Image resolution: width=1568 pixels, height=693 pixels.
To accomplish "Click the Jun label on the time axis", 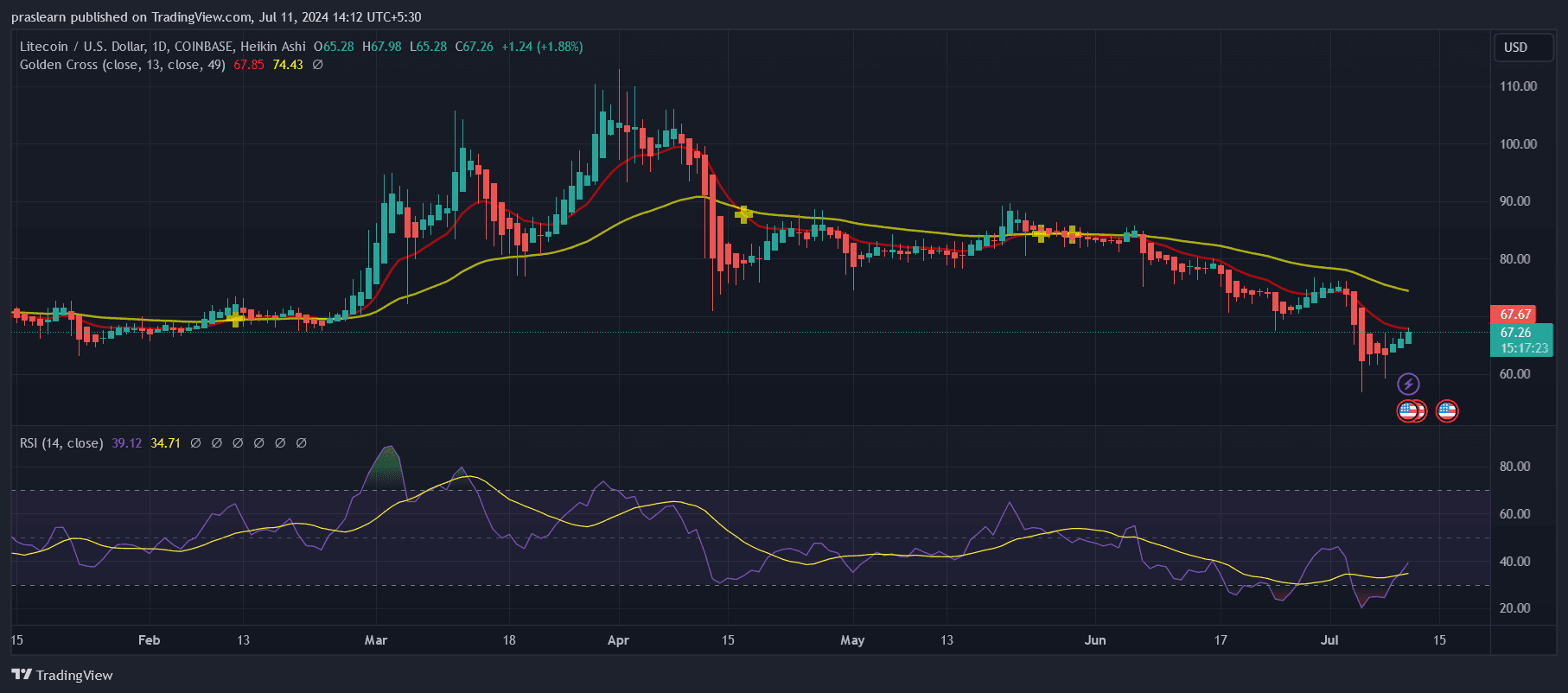I will [x=1095, y=640].
